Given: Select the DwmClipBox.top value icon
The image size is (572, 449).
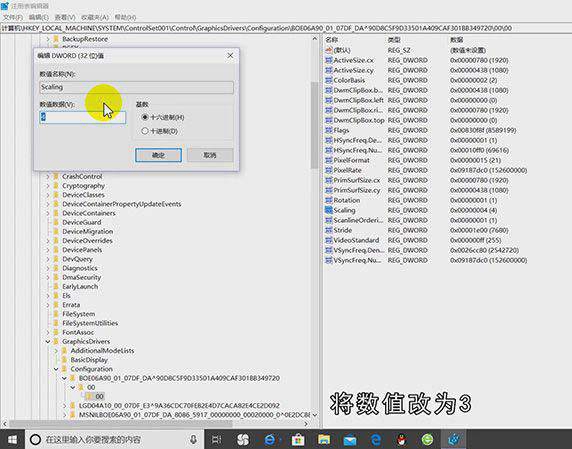Looking at the screenshot, I should [x=328, y=120].
